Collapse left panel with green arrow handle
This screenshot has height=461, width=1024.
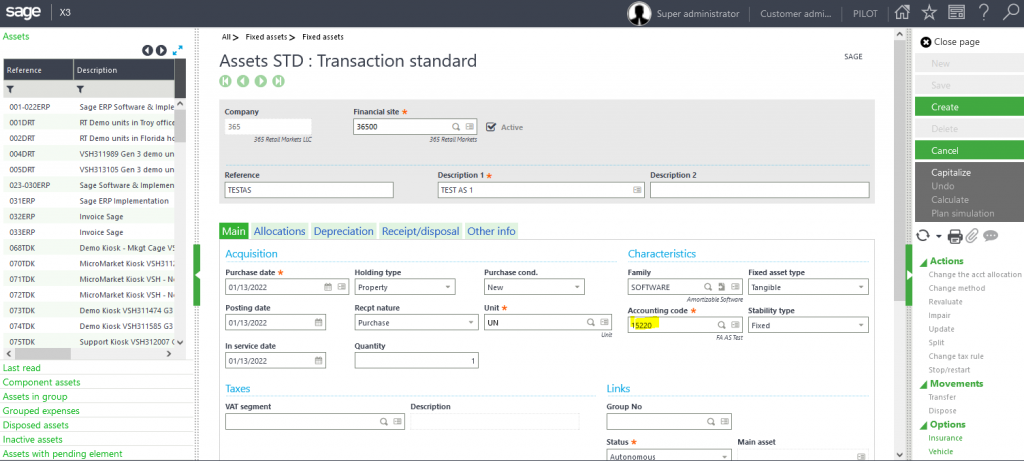197,276
